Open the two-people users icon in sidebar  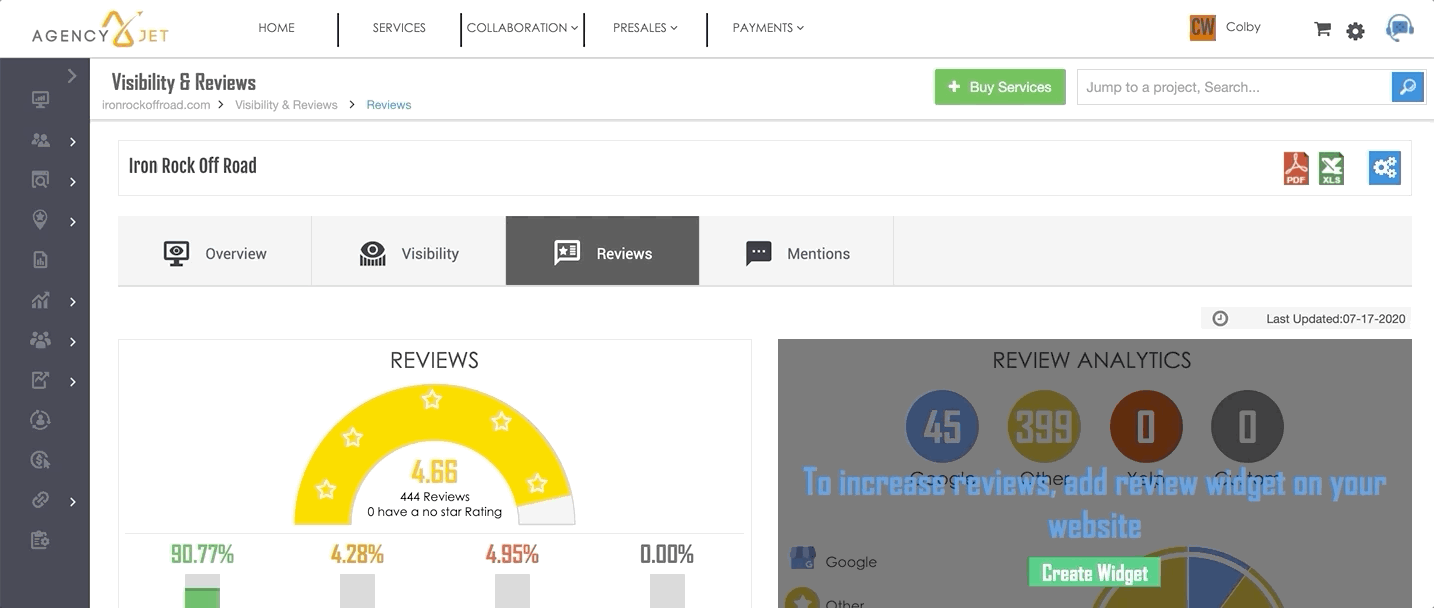click(40, 141)
